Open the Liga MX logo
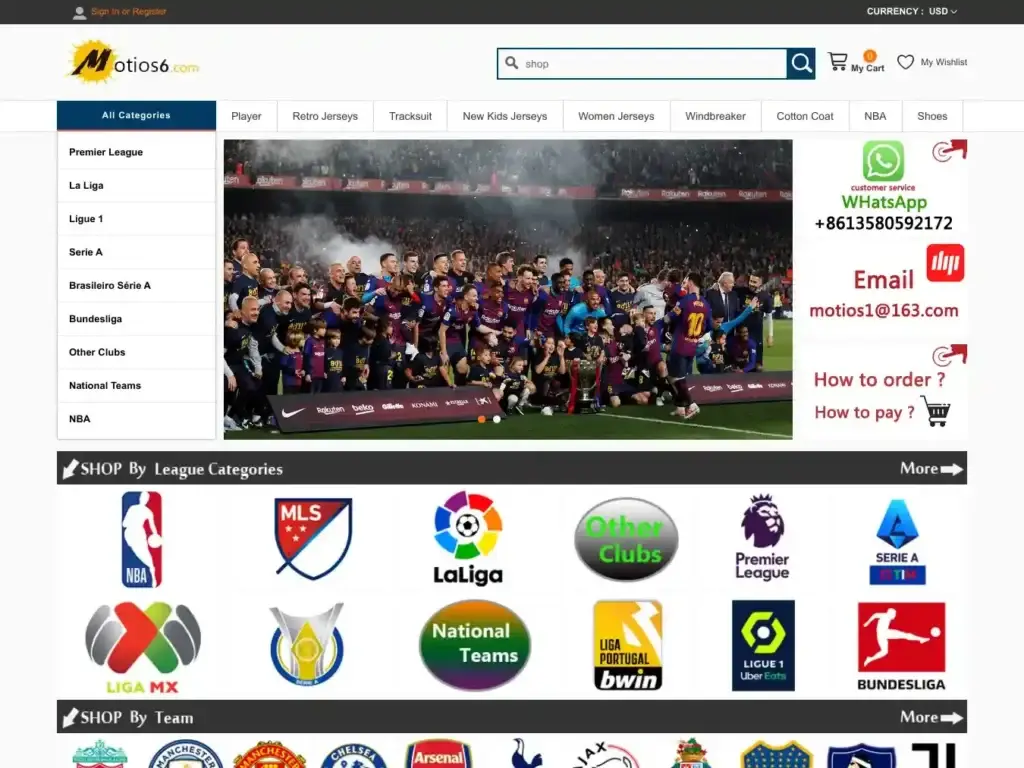 coord(142,646)
